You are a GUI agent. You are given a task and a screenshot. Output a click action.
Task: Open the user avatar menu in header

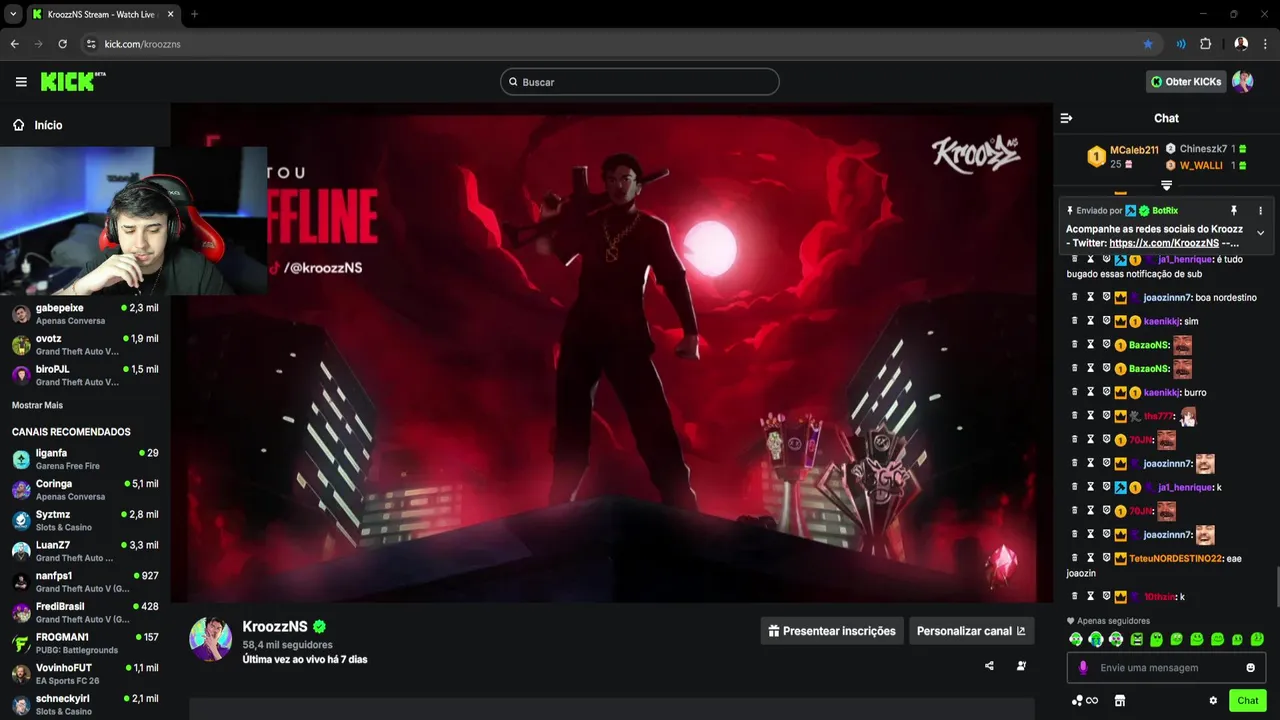tap(1242, 82)
